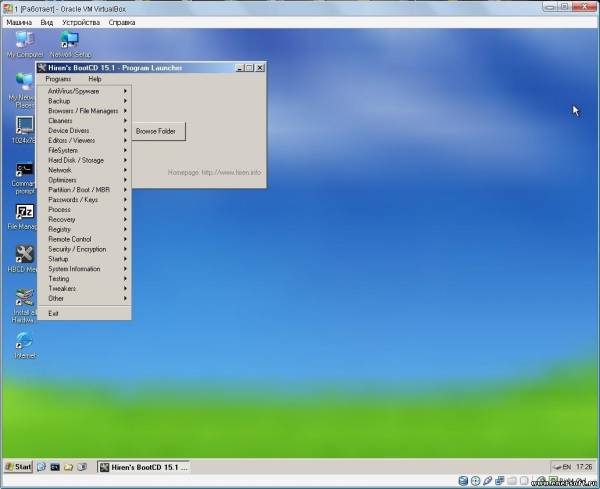
Task: Open the Help menu in Program Launcher
Action: coord(95,79)
